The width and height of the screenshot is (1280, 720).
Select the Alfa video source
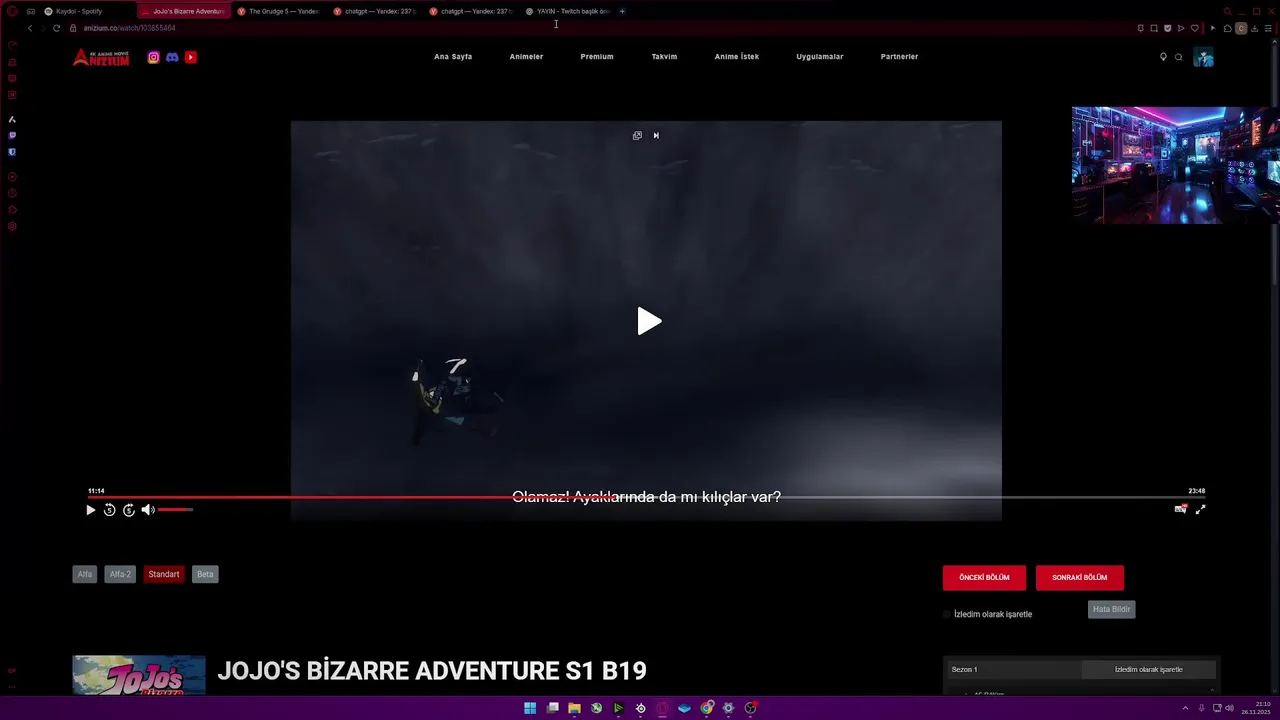coord(85,574)
